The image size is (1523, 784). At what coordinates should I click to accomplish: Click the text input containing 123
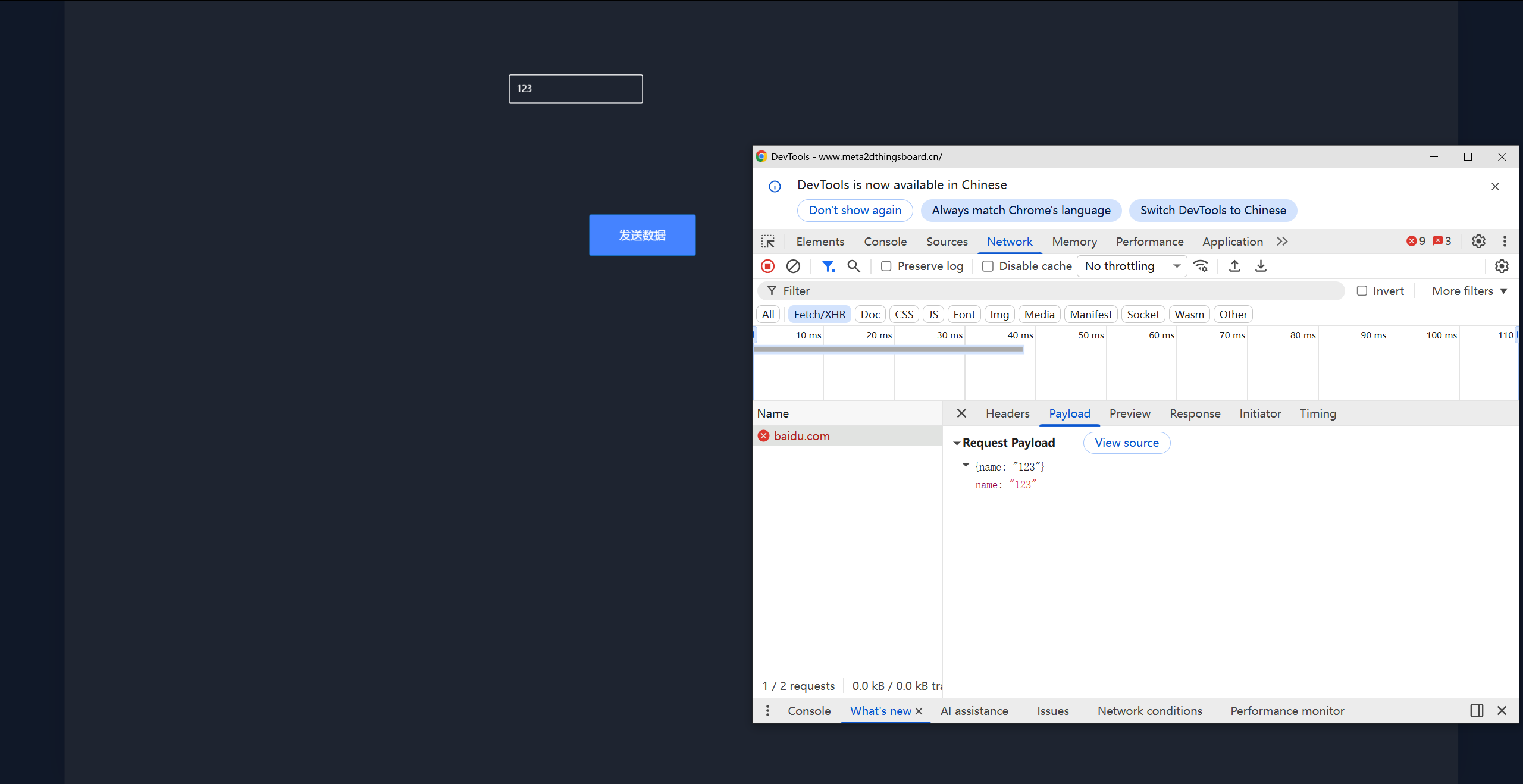tap(575, 89)
